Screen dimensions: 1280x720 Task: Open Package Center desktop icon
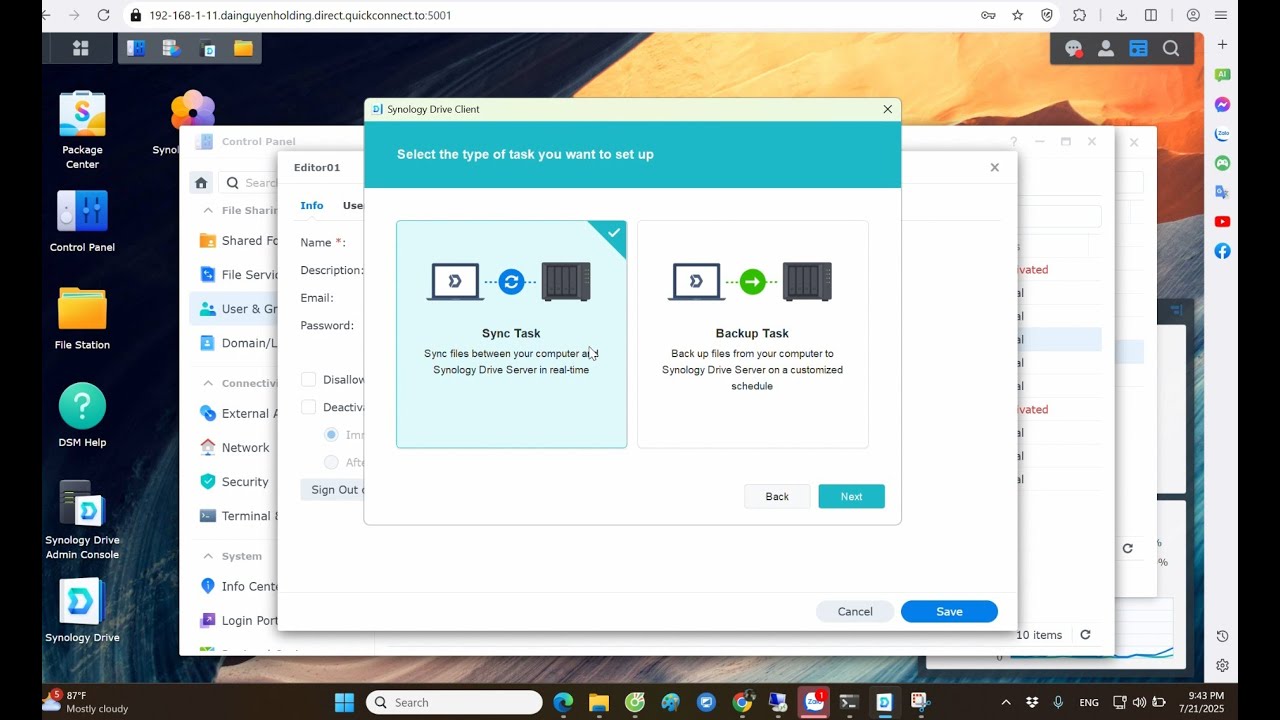(82, 130)
